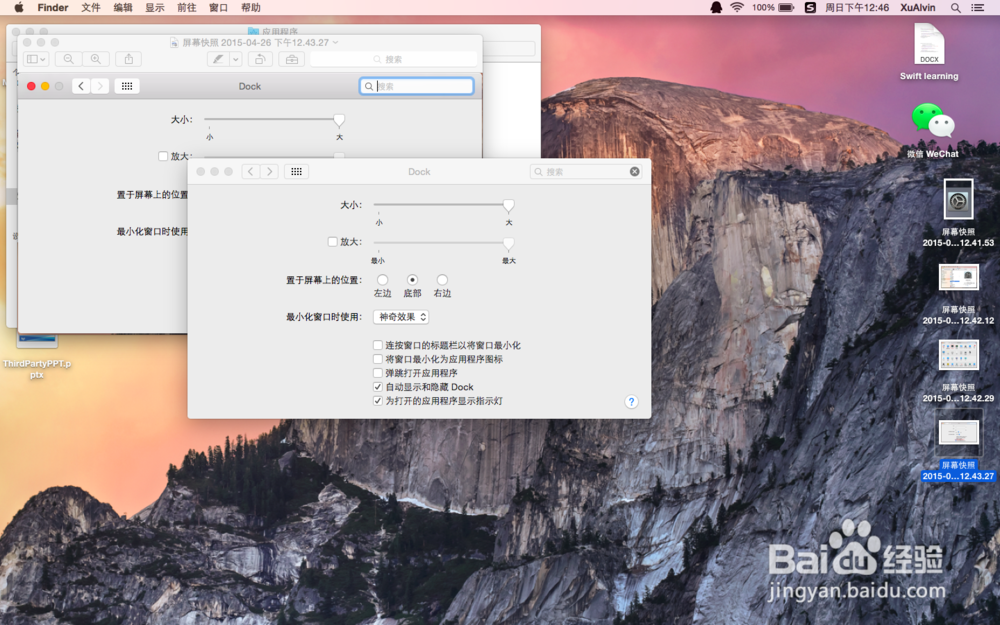
Task: Click the Zoom In magnifier in Preview toolbar
Action: point(95,59)
